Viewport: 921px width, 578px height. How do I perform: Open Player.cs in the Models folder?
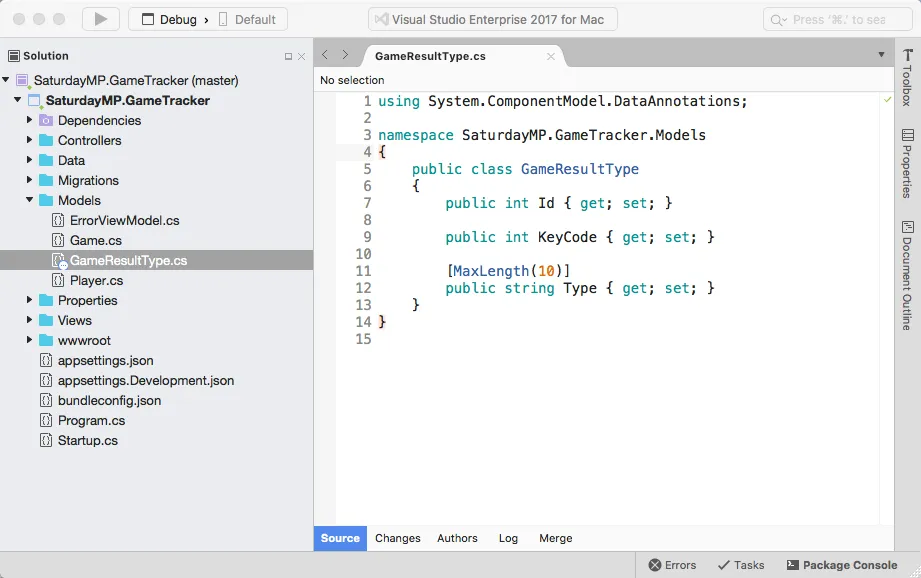click(96, 280)
